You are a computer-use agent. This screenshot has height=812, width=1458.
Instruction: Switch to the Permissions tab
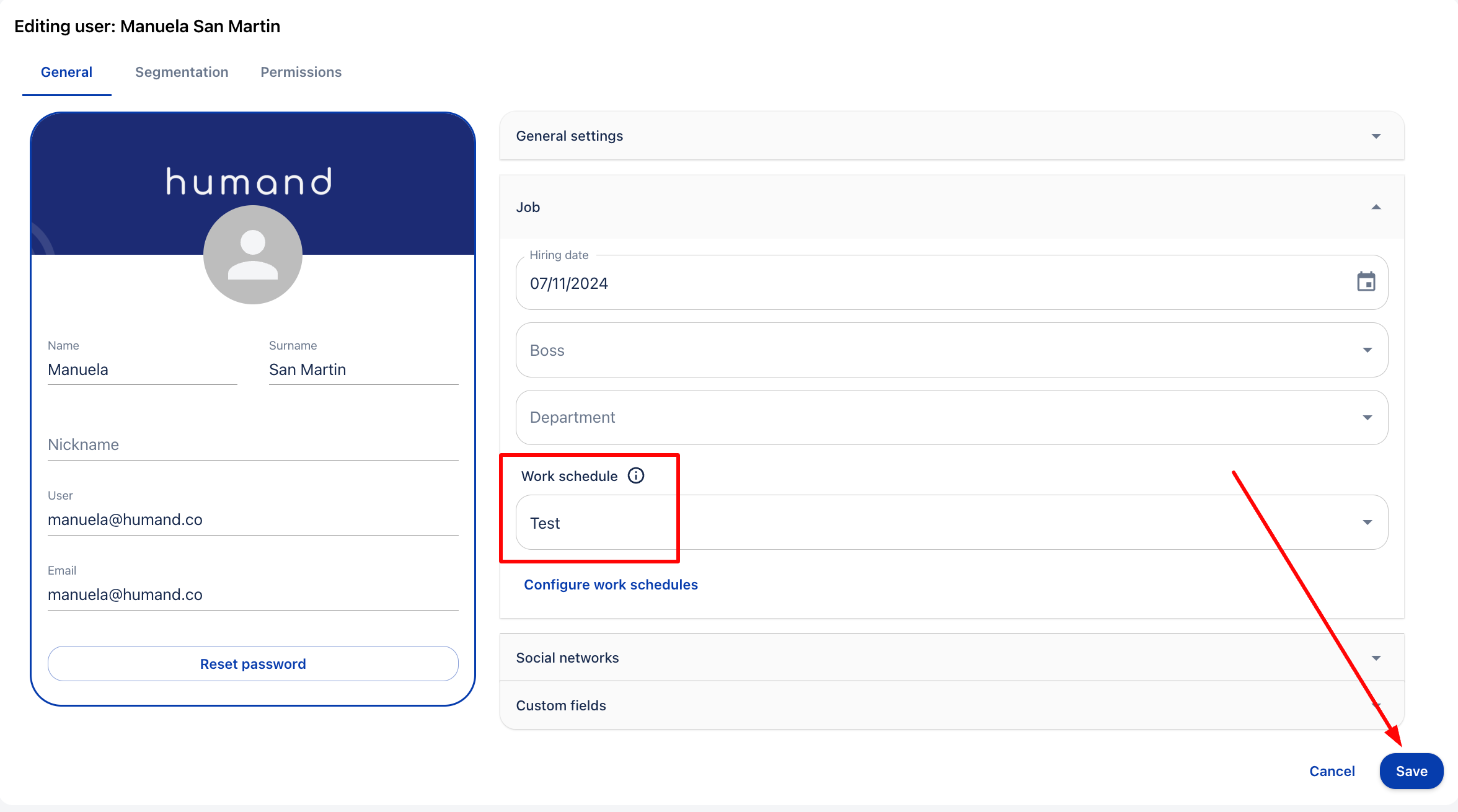tap(301, 72)
